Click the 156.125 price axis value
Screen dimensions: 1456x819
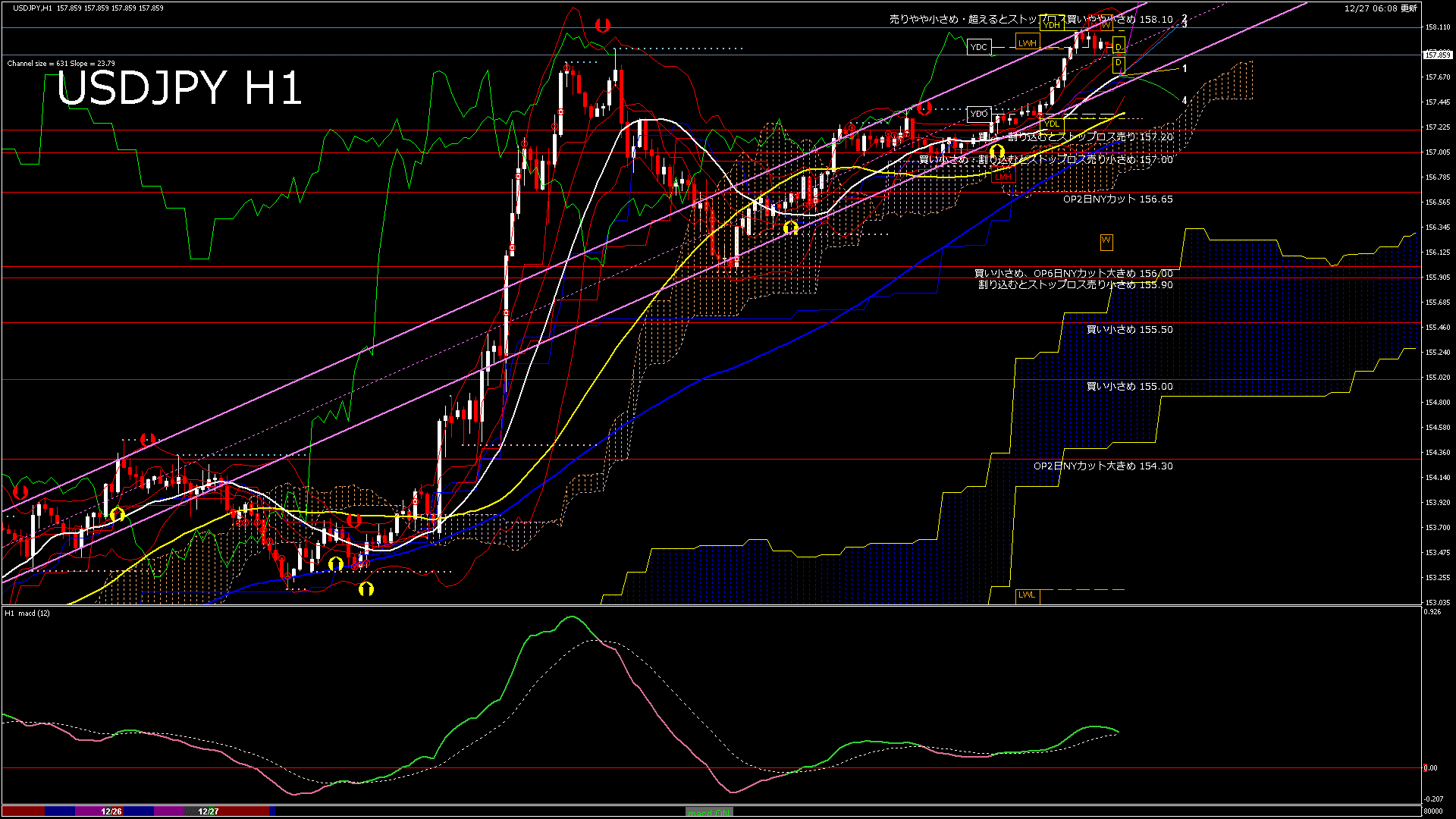[1438, 253]
